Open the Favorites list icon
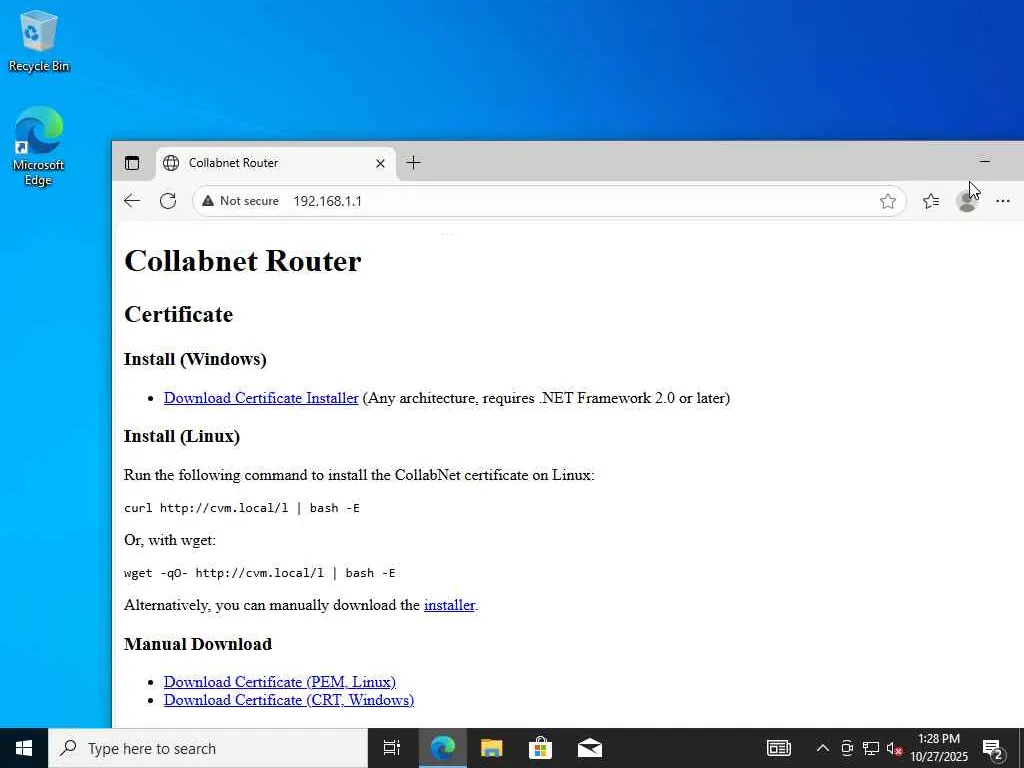This screenshot has width=1024, height=768. [x=931, y=201]
